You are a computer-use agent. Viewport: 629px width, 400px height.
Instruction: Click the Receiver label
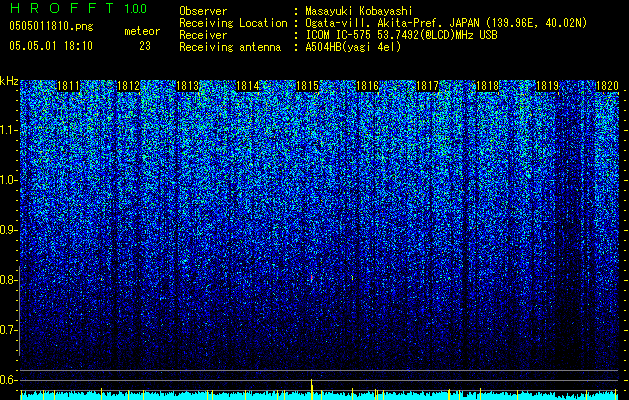(203, 35)
